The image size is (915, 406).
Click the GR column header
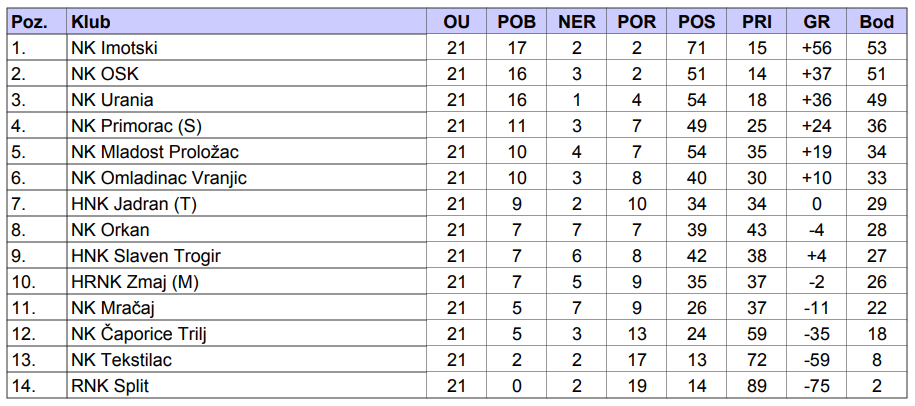[x=816, y=21]
